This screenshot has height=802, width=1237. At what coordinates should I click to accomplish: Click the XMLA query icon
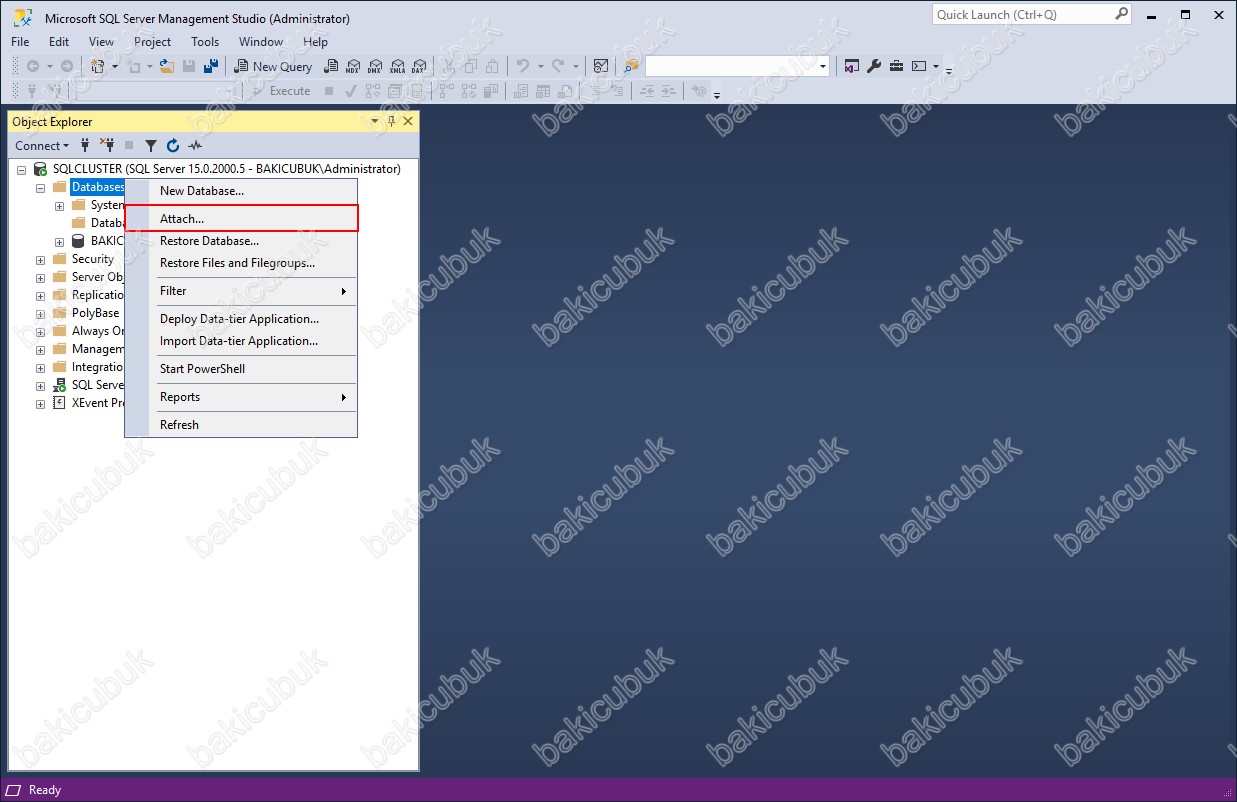coord(397,66)
